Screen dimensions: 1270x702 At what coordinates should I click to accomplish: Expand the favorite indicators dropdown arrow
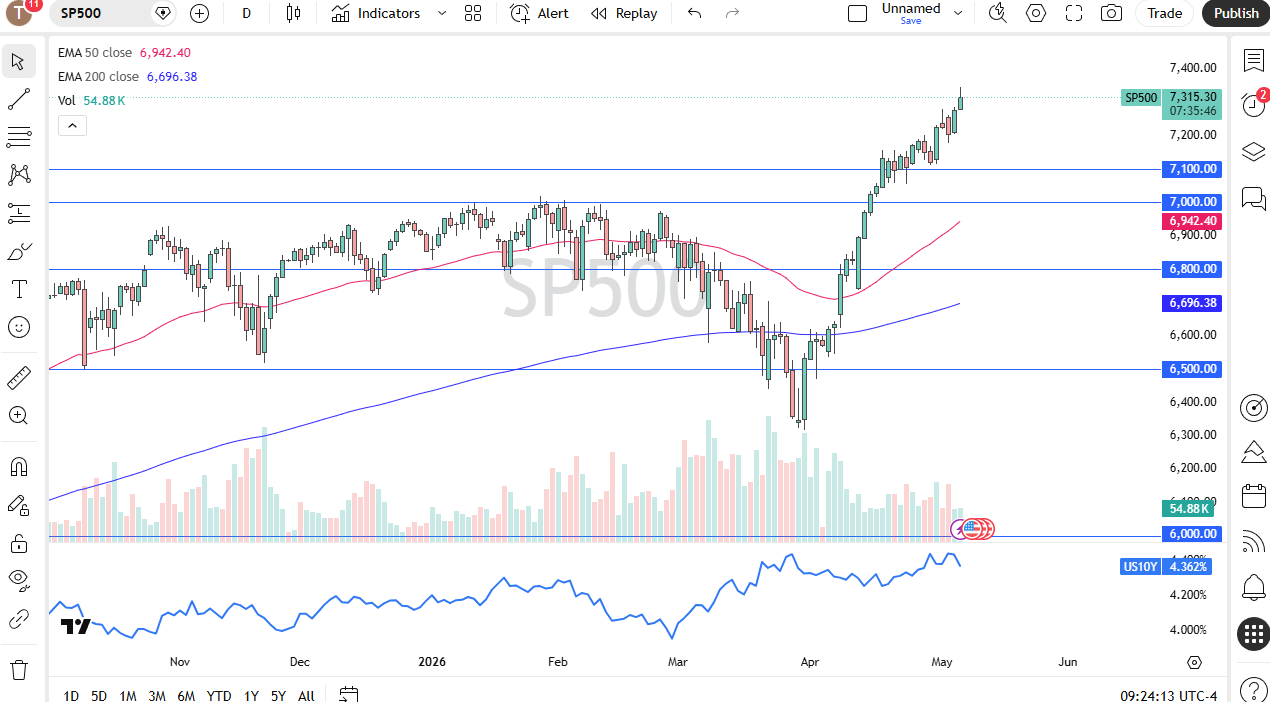(x=442, y=13)
